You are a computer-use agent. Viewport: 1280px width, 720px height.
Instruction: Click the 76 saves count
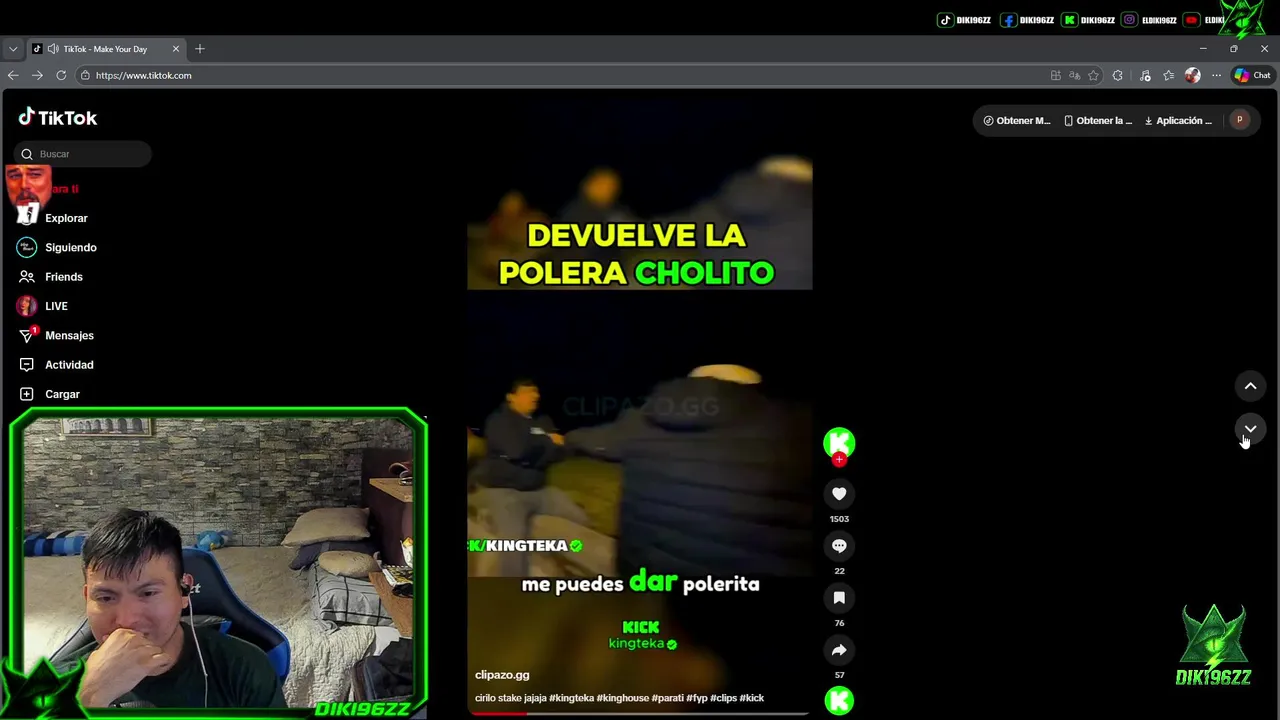(839, 623)
